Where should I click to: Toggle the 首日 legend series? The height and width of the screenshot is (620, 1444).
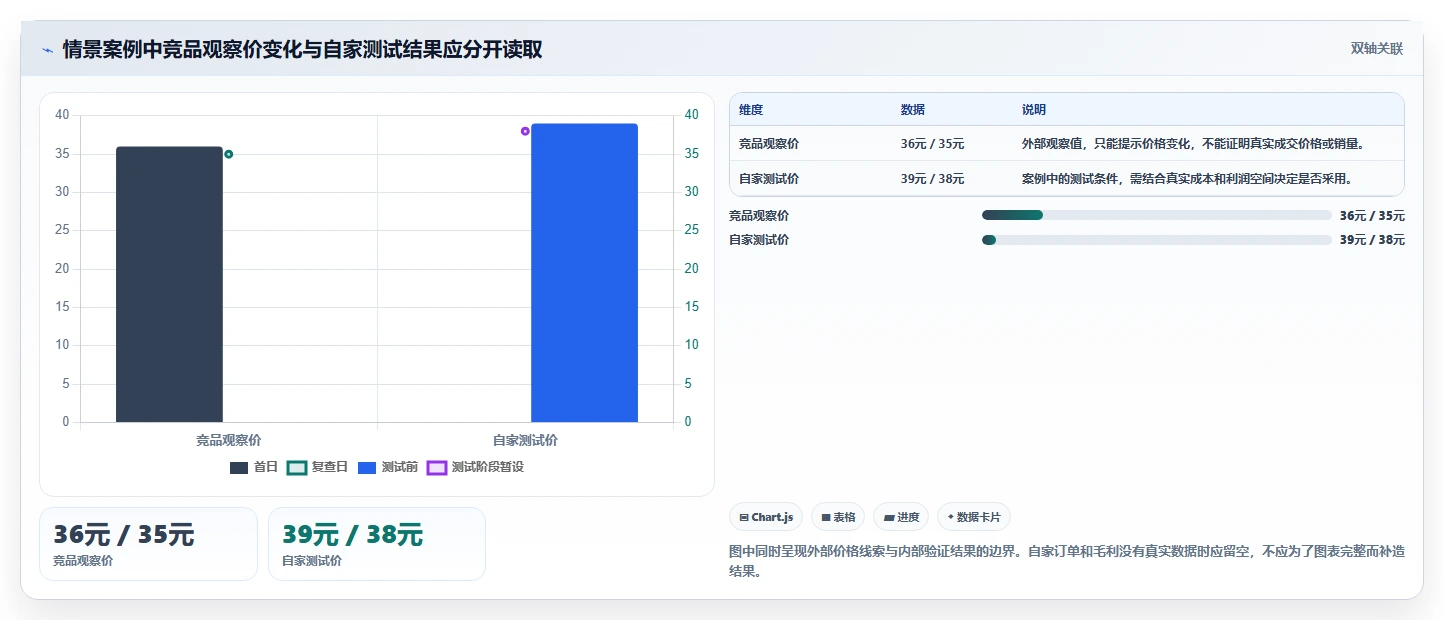click(x=254, y=467)
